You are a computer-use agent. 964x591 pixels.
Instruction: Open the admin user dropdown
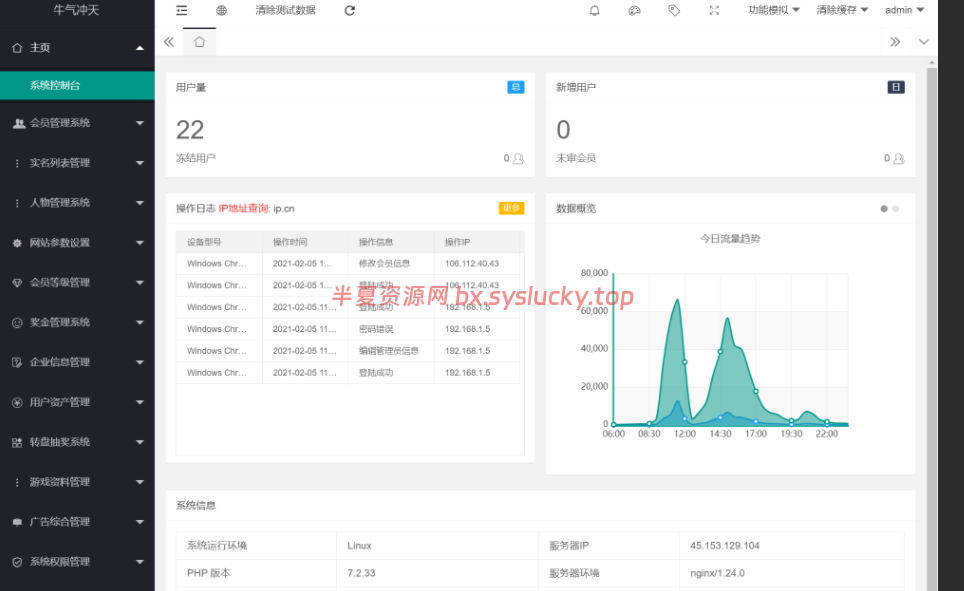point(904,10)
